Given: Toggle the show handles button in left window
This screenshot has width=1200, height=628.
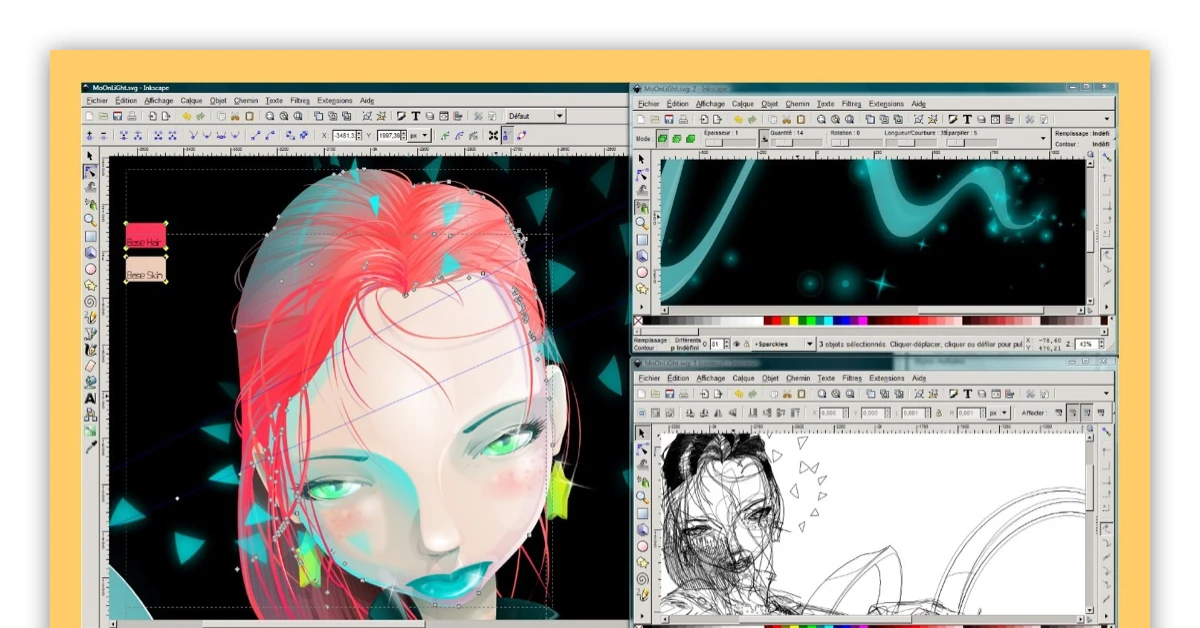Looking at the screenshot, I should point(507,135).
